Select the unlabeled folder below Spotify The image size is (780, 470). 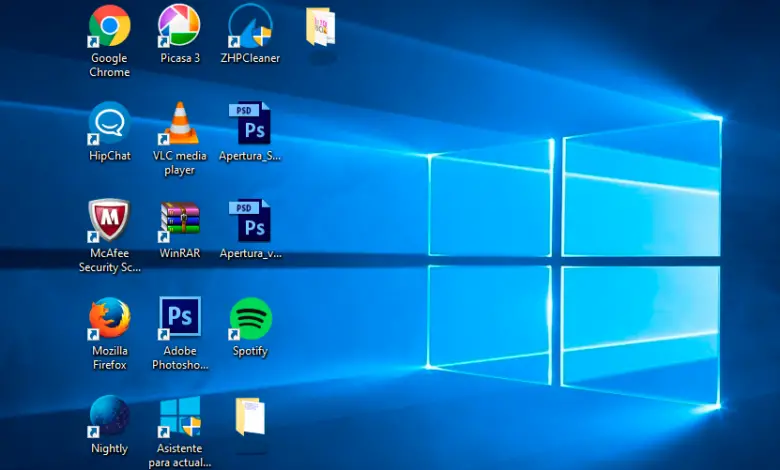click(250, 417)
